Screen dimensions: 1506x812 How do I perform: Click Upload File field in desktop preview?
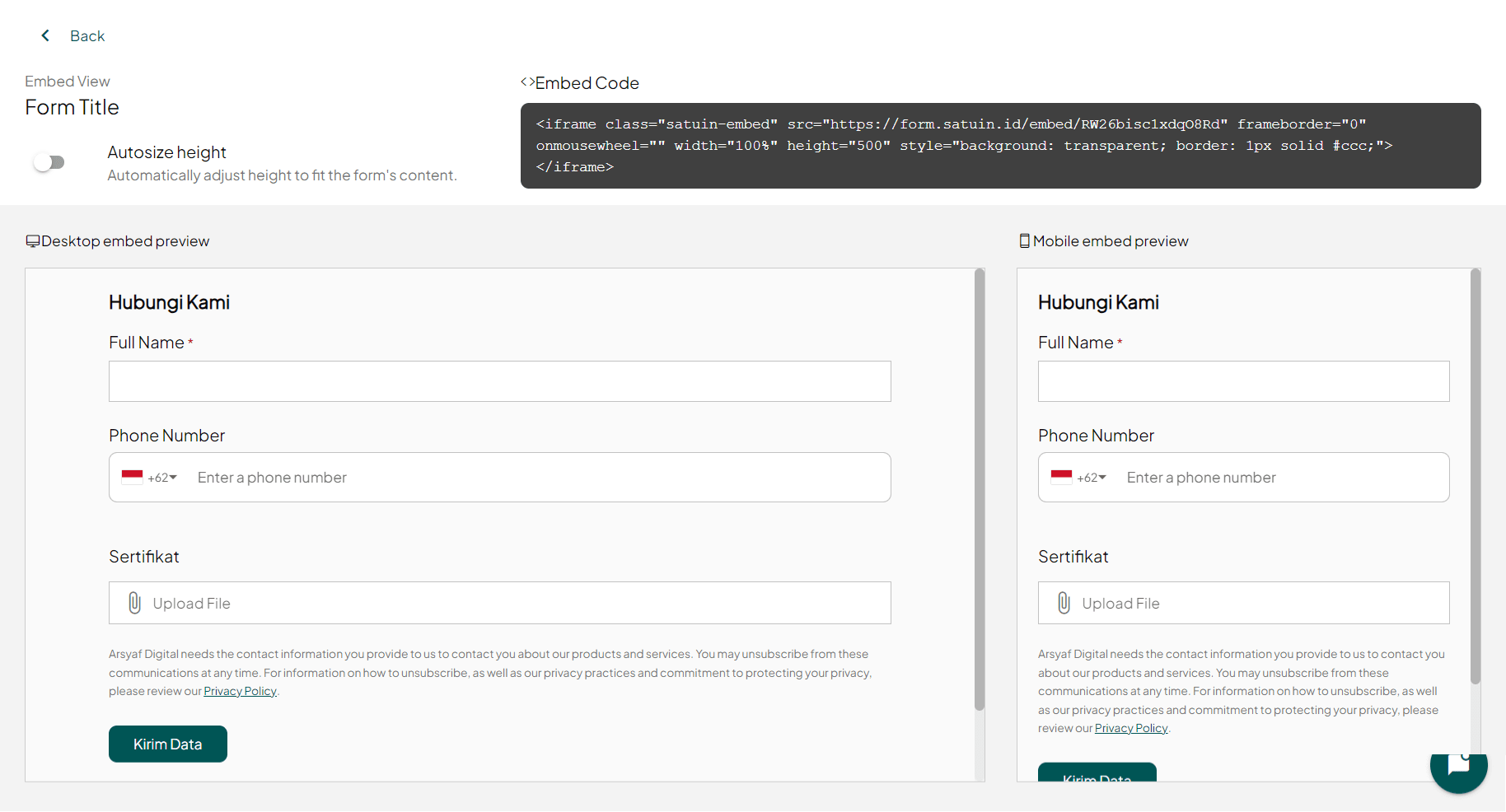[499, 603]
